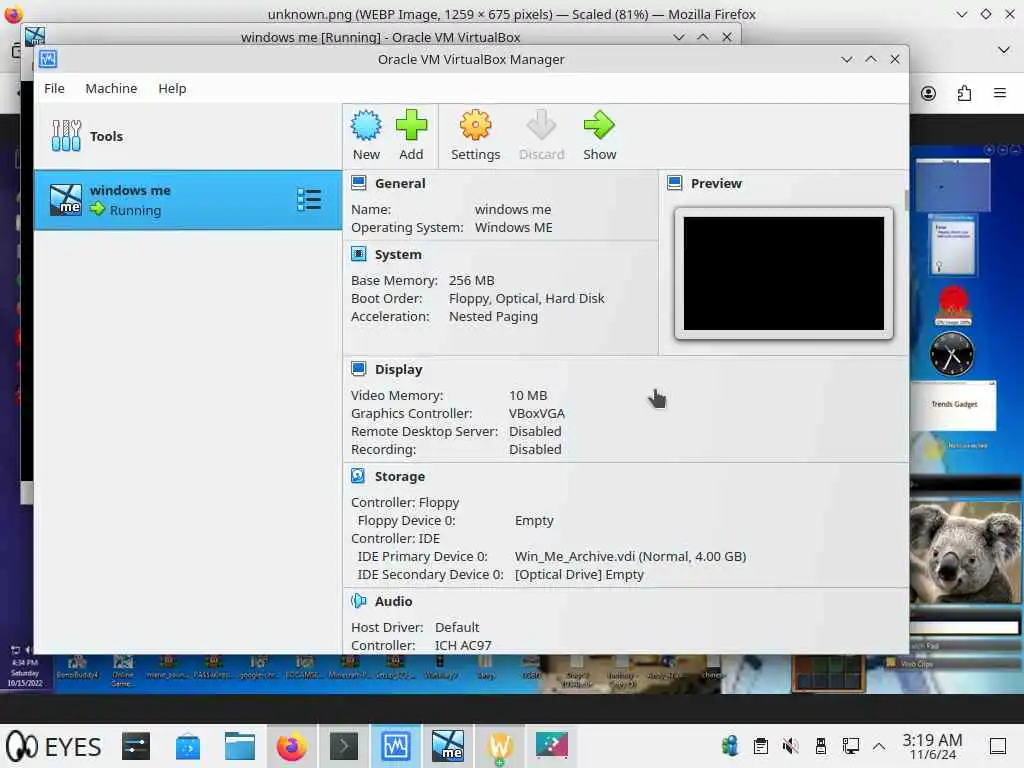
Task: Open Firefox extensions puzzle icon
Action: [x=964, y=93]
